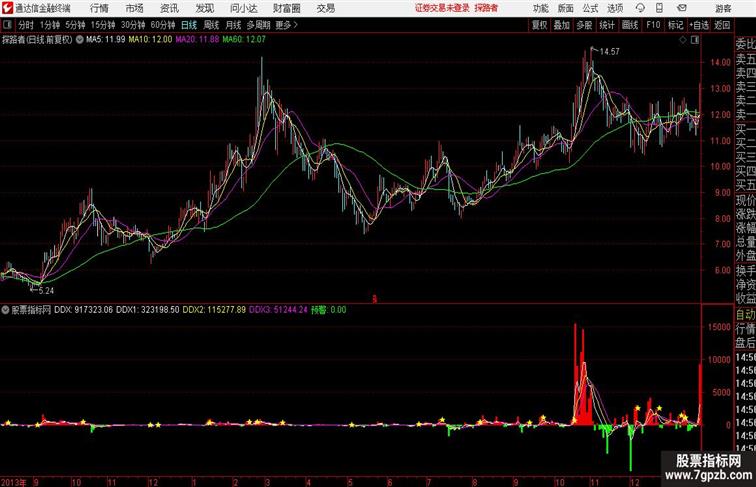Screen dimensions: 756x487
Task: Open the 资讯 menu
Action: (x=169, y=8)
